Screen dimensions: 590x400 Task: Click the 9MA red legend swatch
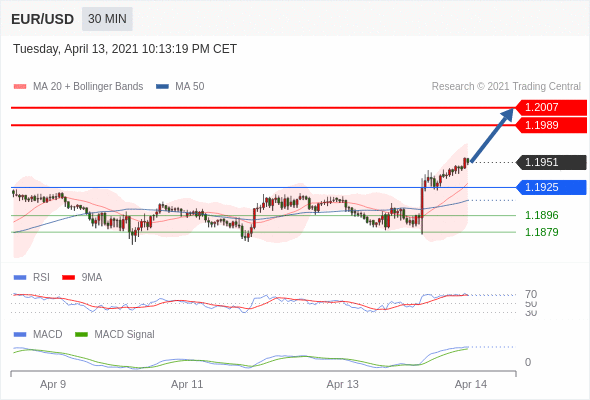point(68,278)
